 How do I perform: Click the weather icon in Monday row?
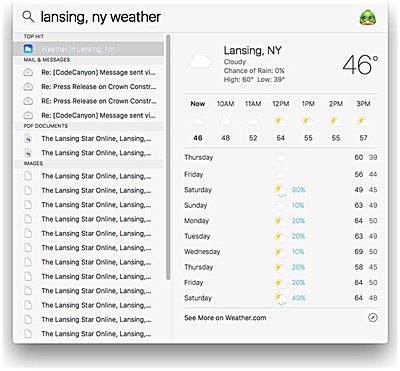pyautogui.click(x=281, y=221)
